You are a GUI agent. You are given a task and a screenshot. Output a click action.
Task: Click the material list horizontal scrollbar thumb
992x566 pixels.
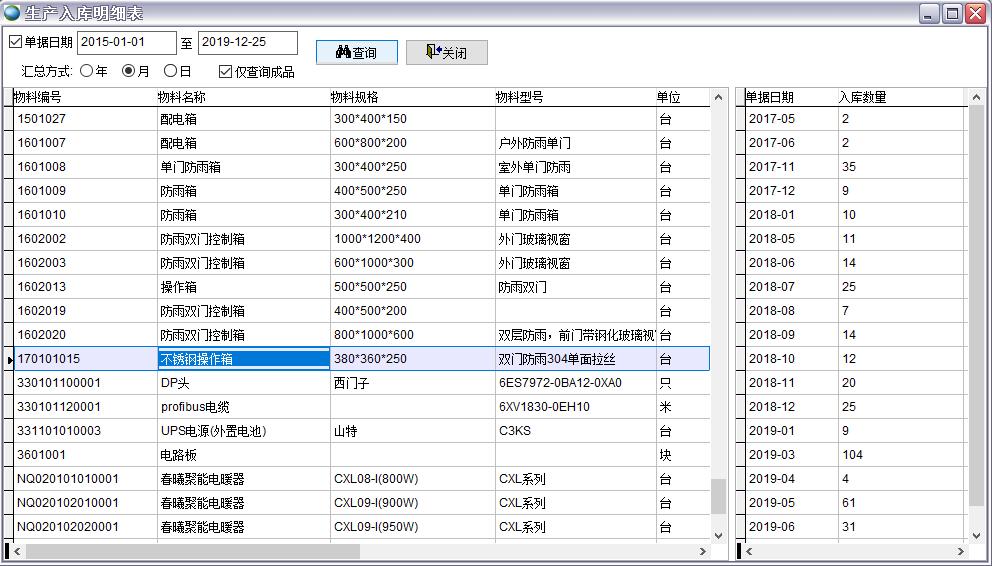click(x=192, y=551)
